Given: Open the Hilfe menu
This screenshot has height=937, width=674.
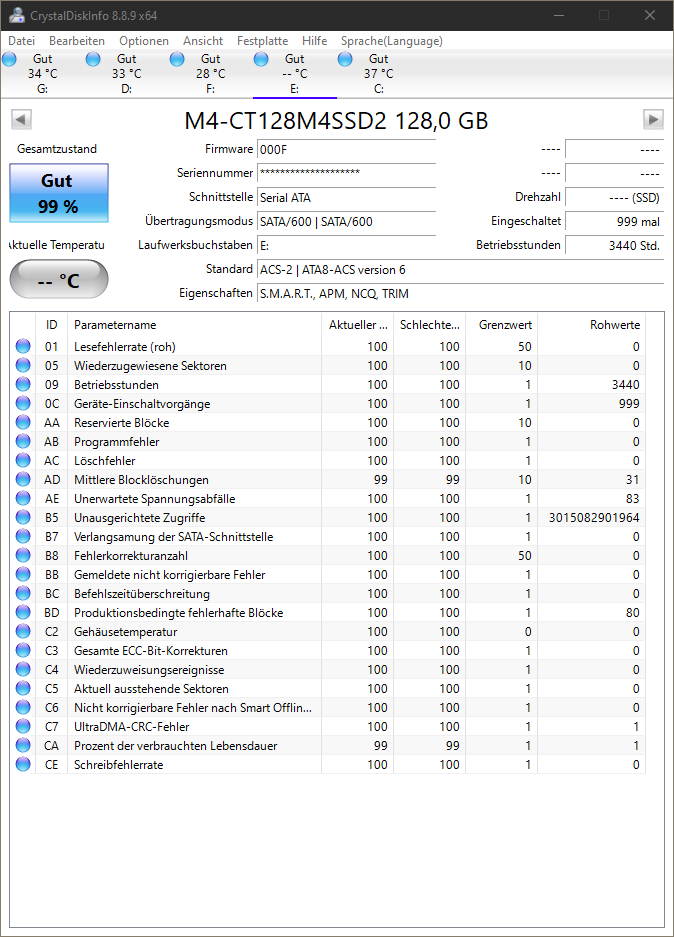Looking at the screenshot, I should coord(314,41).
